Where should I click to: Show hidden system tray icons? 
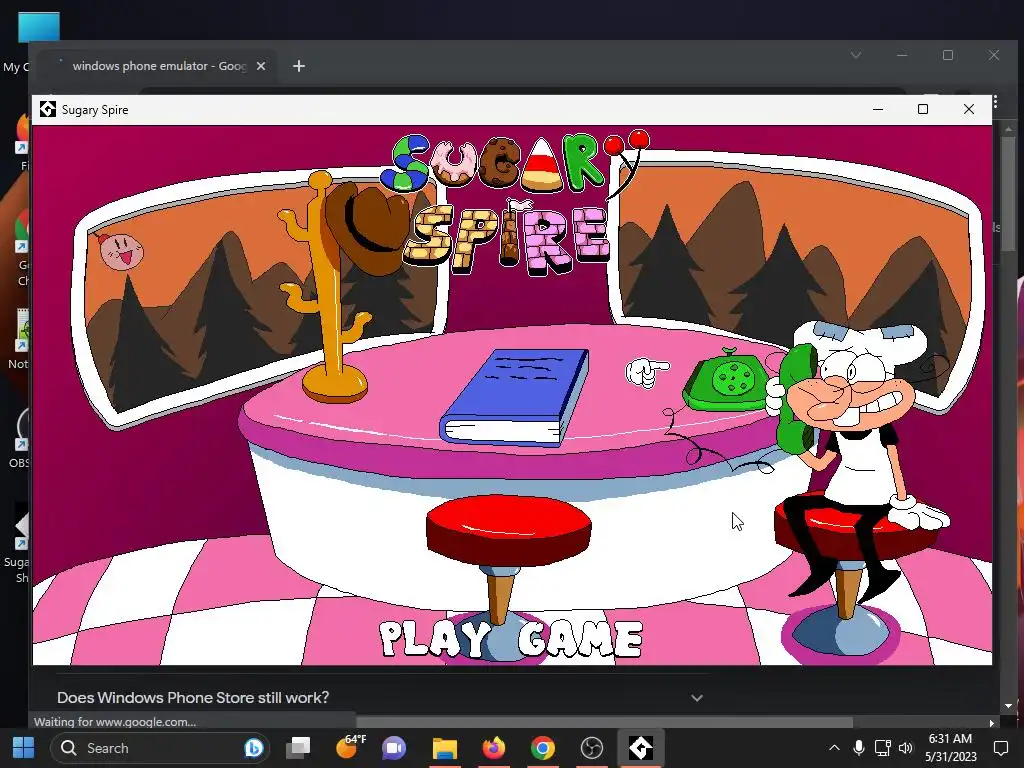pos(834,748)
